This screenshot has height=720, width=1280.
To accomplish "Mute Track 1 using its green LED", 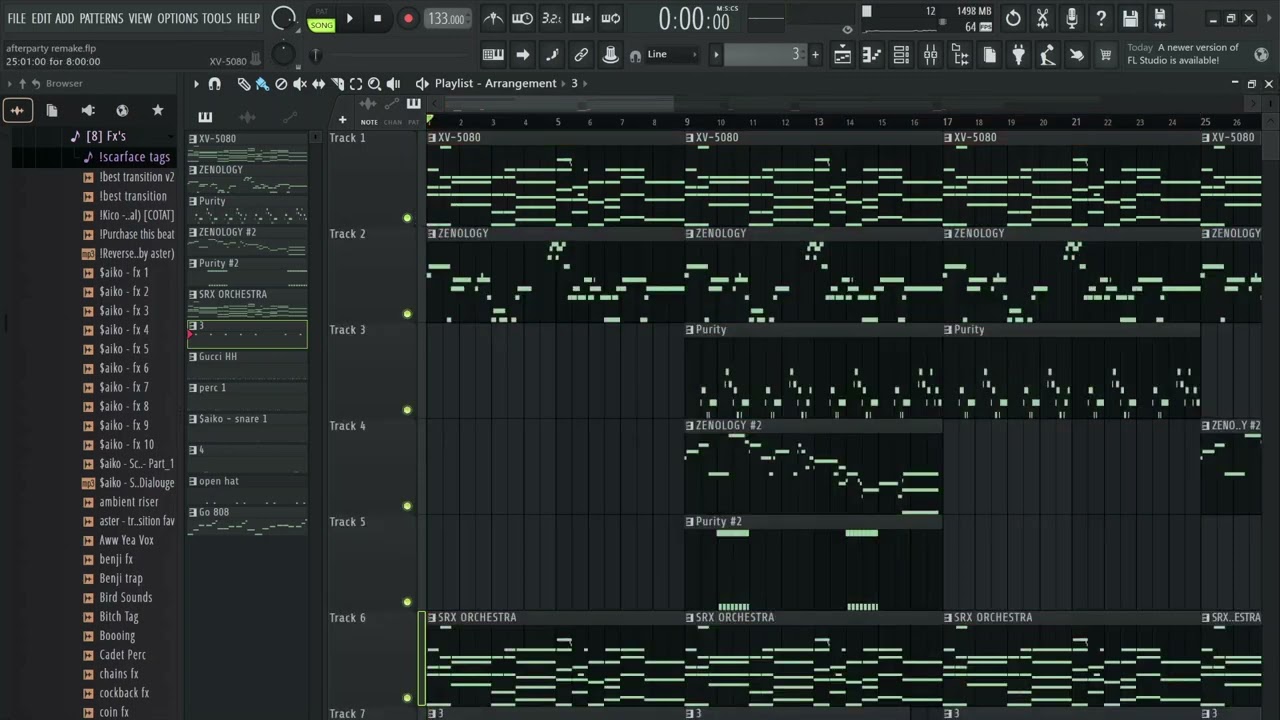I will tap(407, 218).
